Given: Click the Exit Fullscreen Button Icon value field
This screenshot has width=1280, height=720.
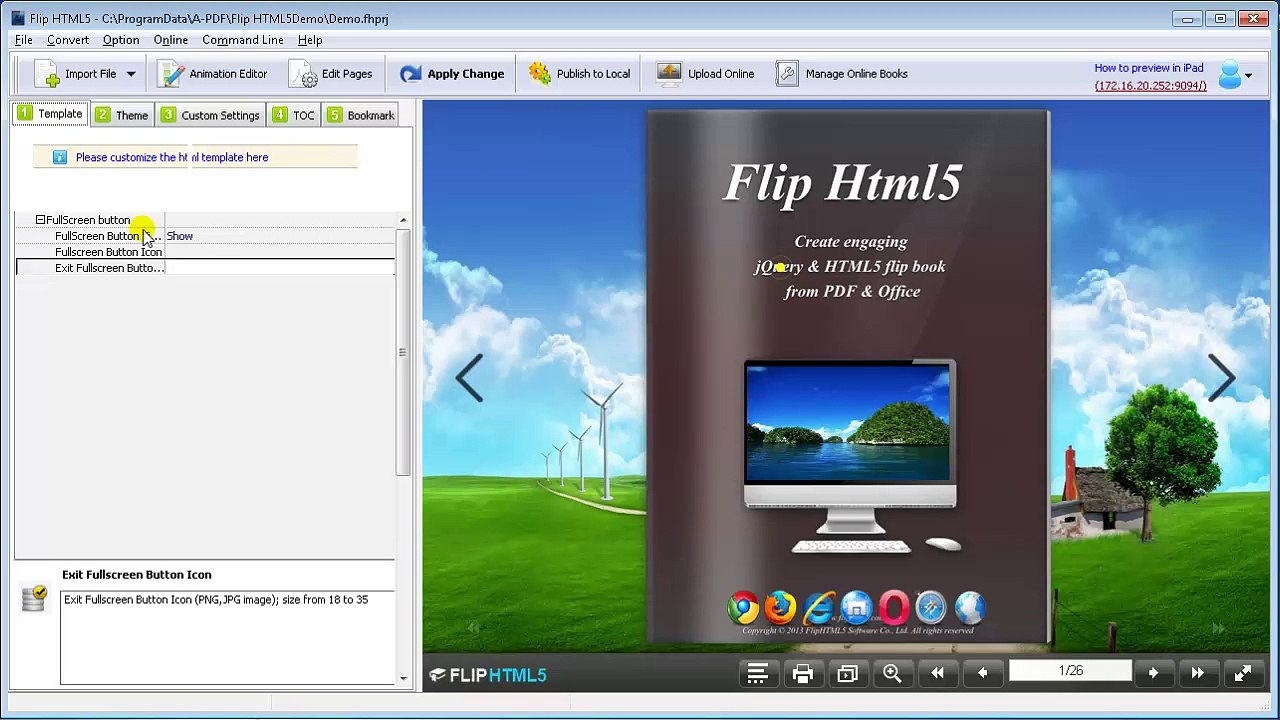Looking at the screenshot, I should point(280,268).
